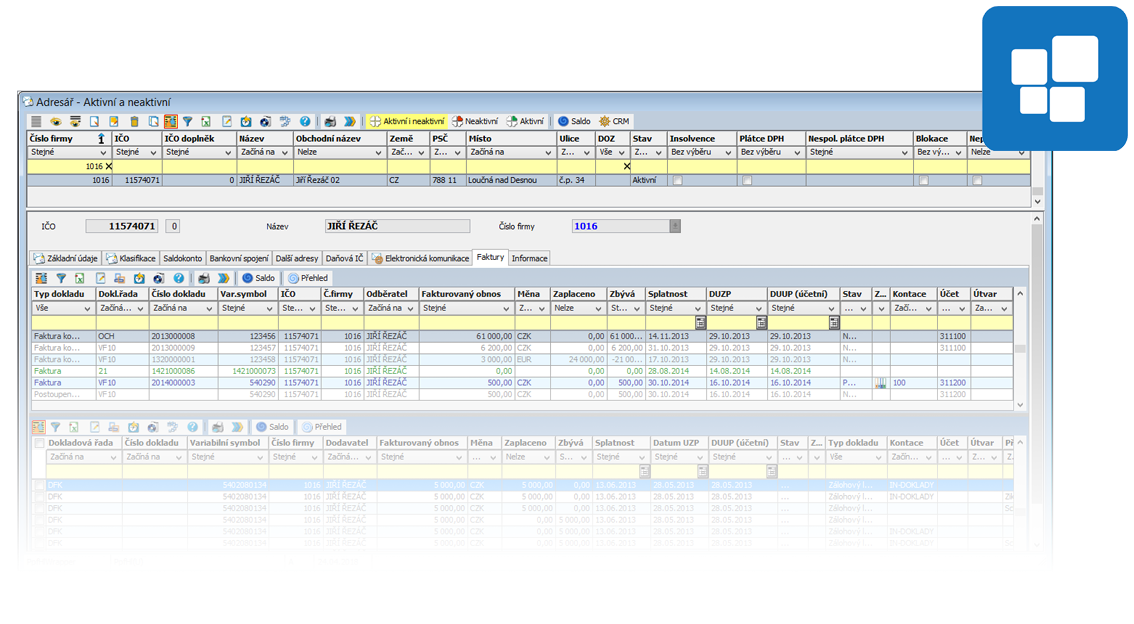Switch to Základní údaje tab

click(65, 258)
